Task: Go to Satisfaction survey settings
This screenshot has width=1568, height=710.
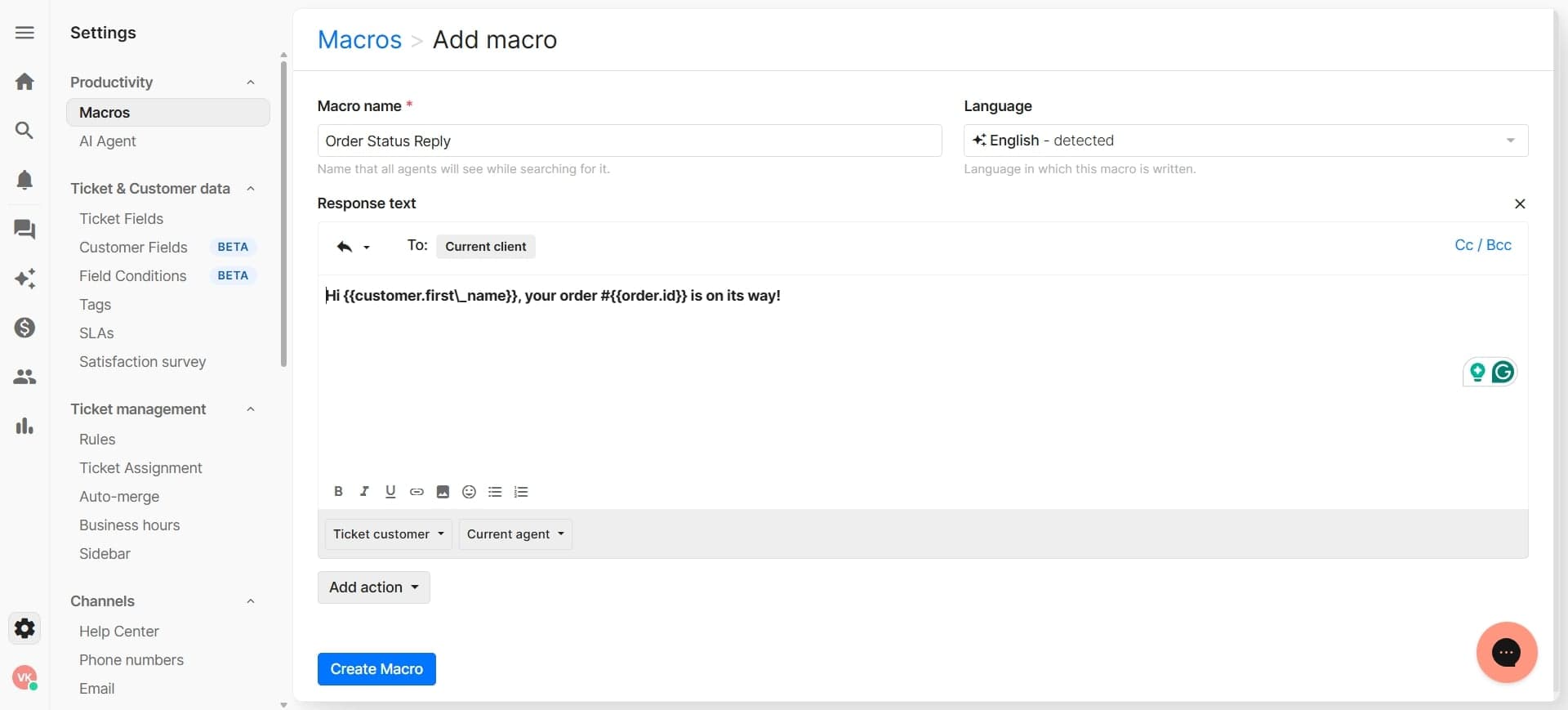Action: point(142,362)
